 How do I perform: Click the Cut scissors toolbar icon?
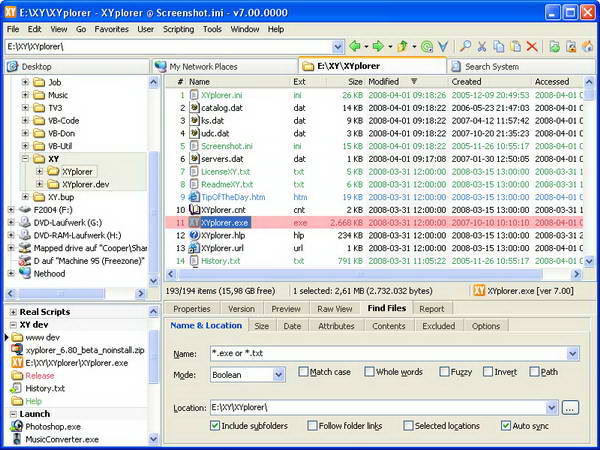[483, 47]
